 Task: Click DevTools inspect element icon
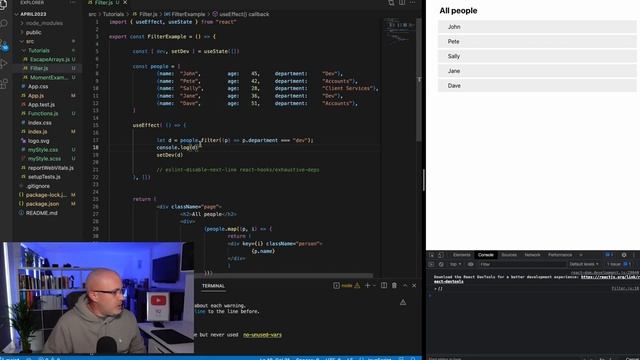coord(431,255)
